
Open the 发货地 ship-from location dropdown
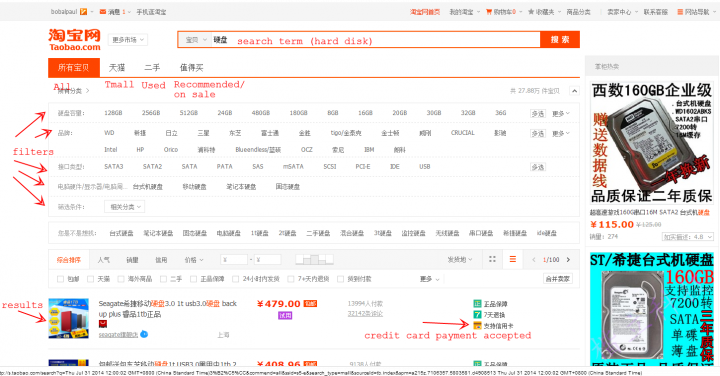tap(460, 259)
